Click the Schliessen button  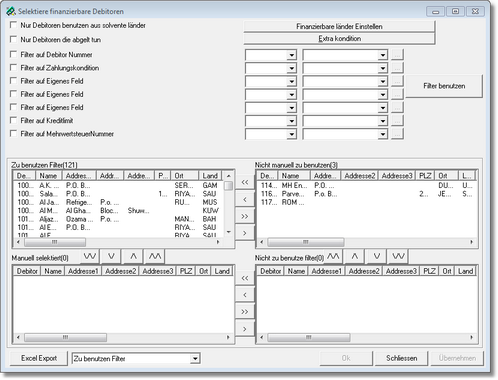click(x=401, y=358)
